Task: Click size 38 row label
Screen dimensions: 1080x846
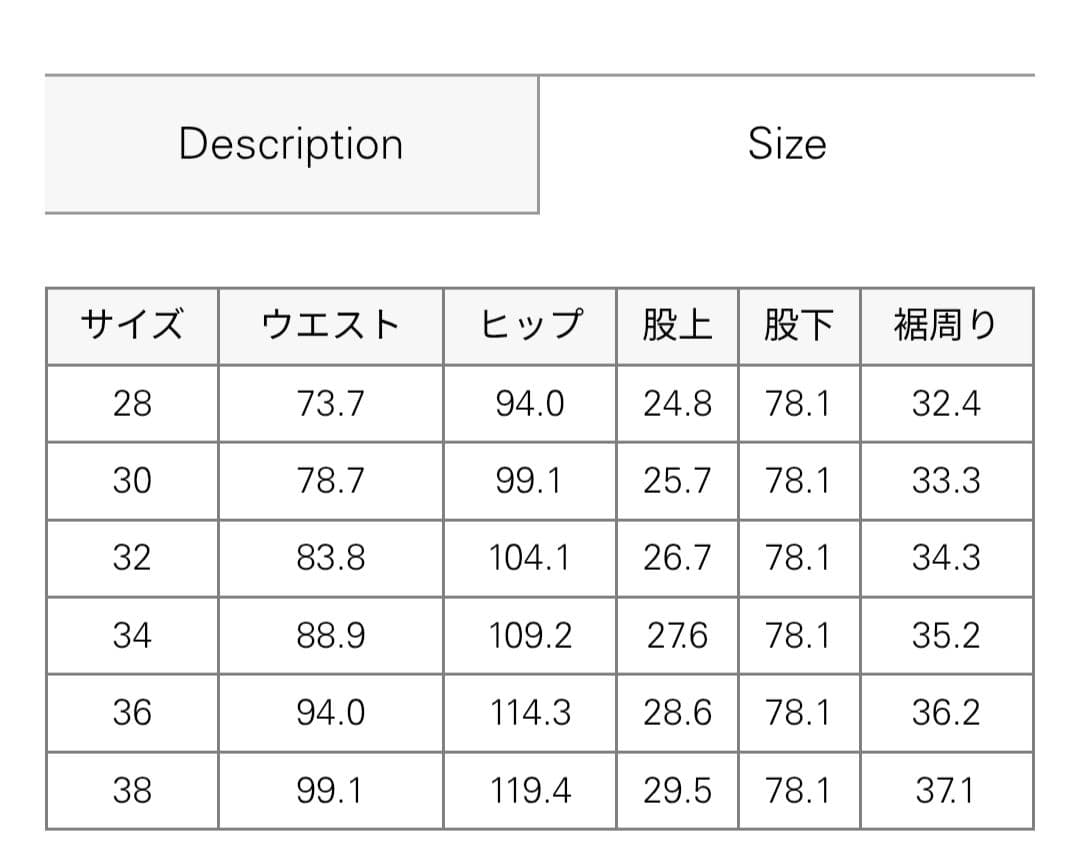Action: pyautogui.click(x=131, y=790)
